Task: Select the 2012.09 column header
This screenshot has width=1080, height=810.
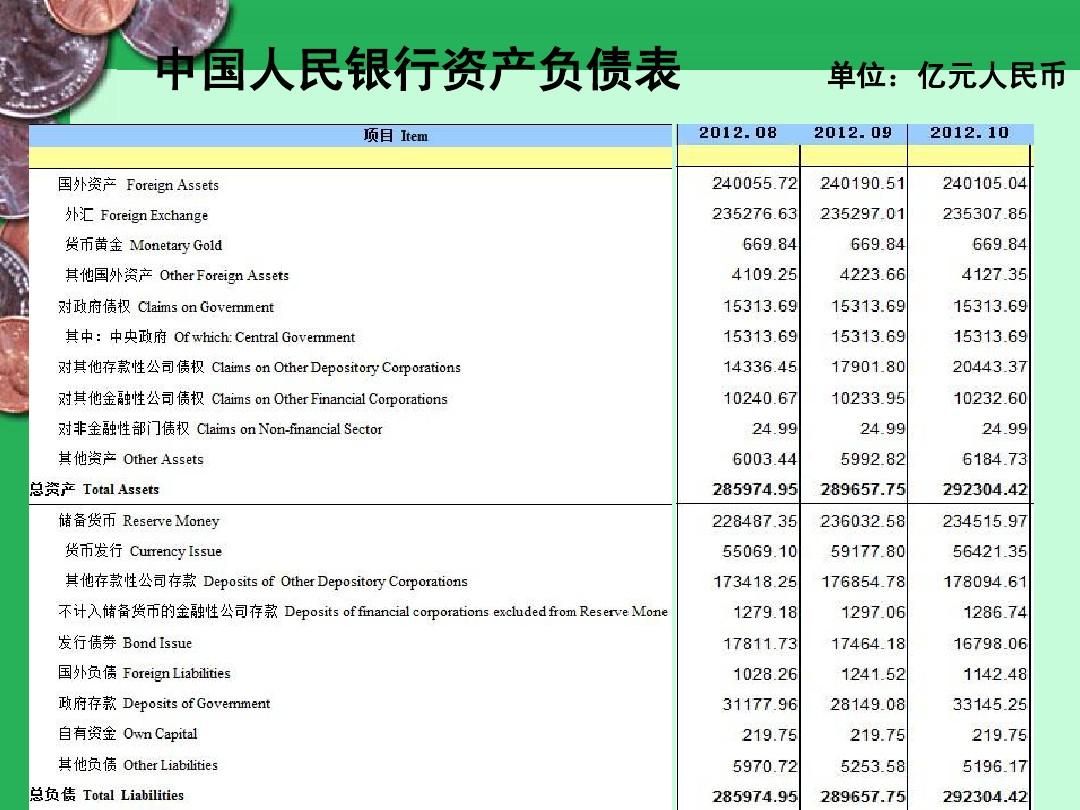Action: pyautogui.click(x=853, y=132)
